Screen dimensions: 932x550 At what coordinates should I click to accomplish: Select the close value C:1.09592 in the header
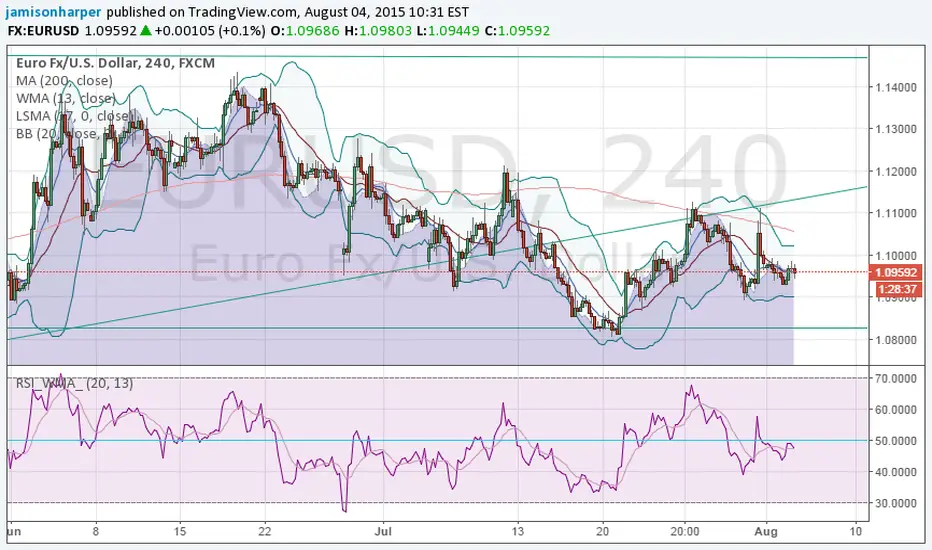click(x=518, y=31)
